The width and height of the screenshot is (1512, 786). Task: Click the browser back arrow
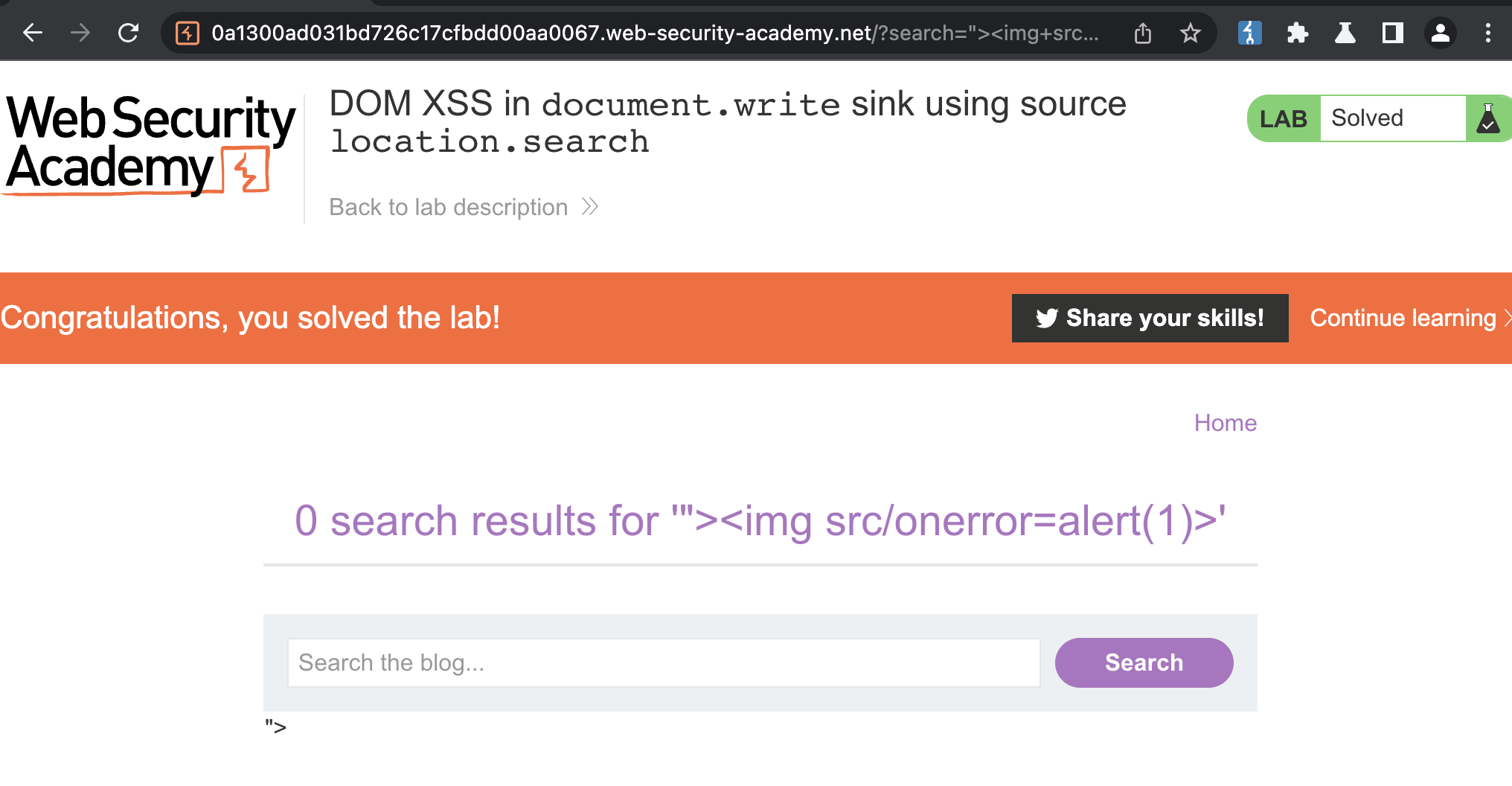pos(33,33)
